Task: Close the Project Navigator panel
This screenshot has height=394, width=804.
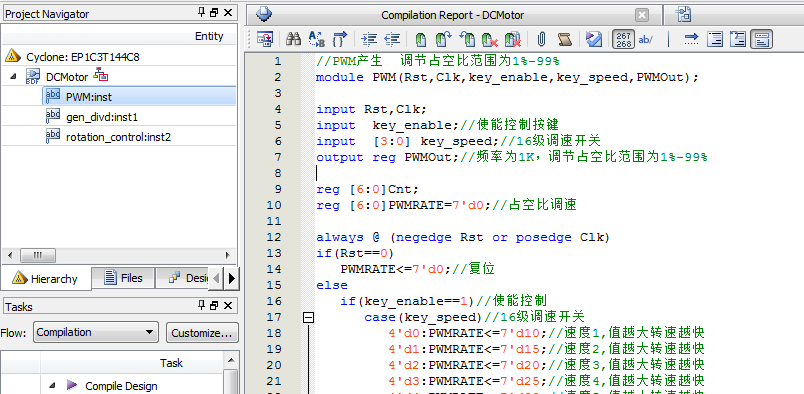Action: [x=228, y=13]
